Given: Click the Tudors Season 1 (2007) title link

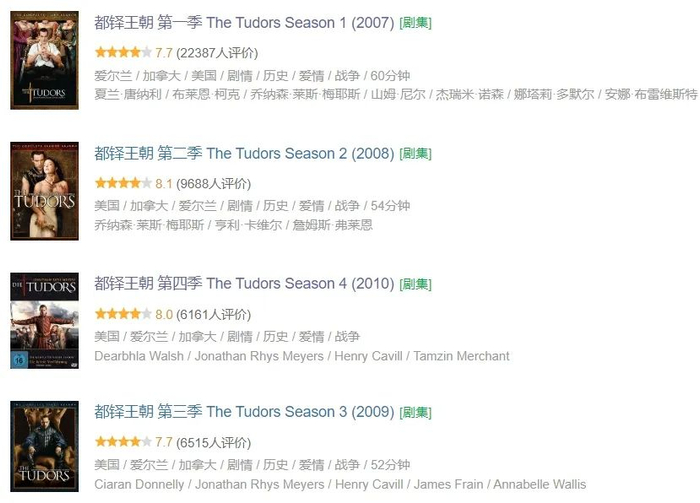Looking at the screenshot, I should pyautogui.click(x=243, y=23).
